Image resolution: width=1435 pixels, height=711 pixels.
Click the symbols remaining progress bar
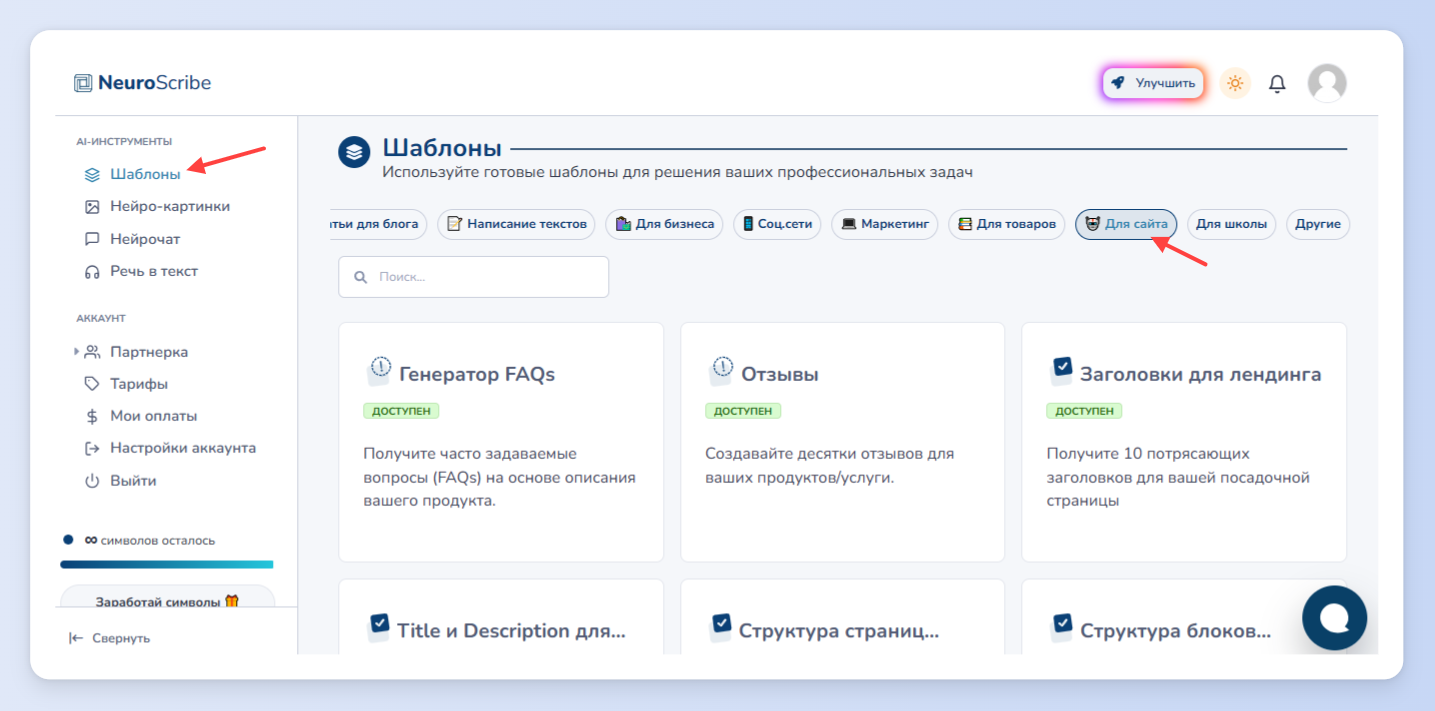(x=166, y=564)
